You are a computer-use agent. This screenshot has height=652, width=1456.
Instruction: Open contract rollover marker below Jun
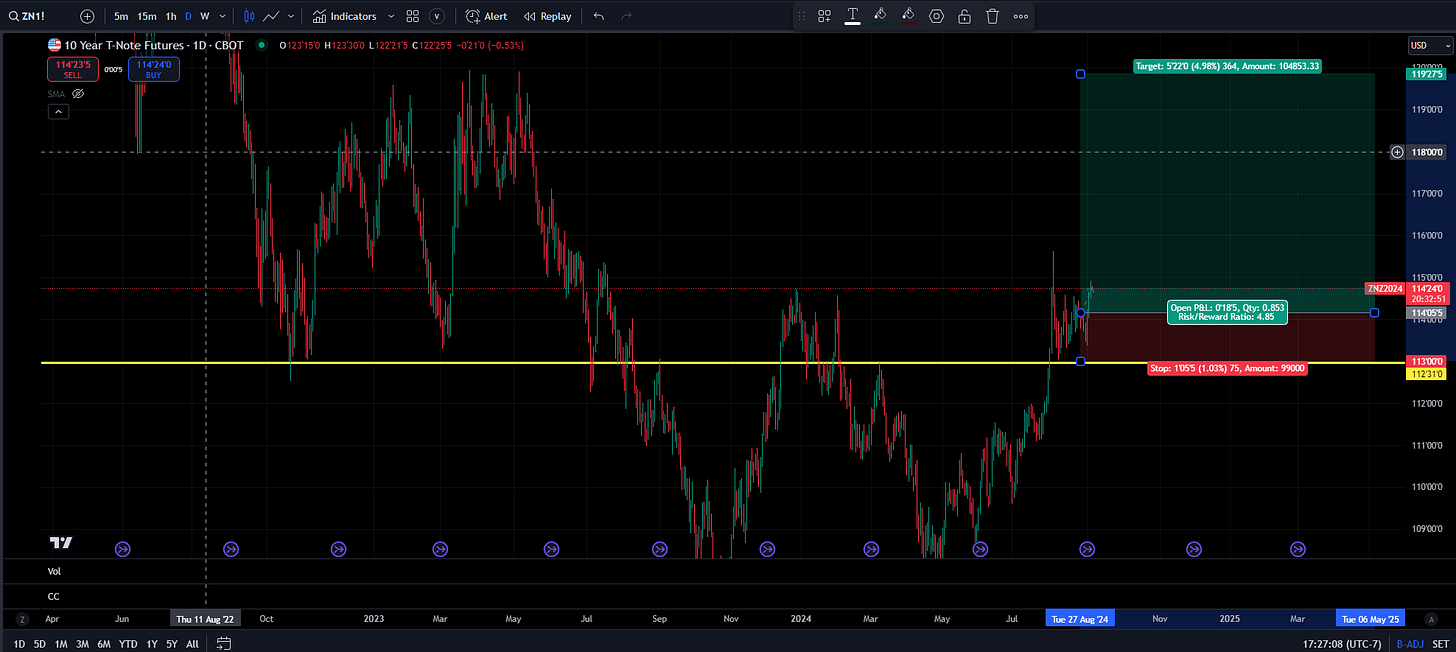click(123, 549)
